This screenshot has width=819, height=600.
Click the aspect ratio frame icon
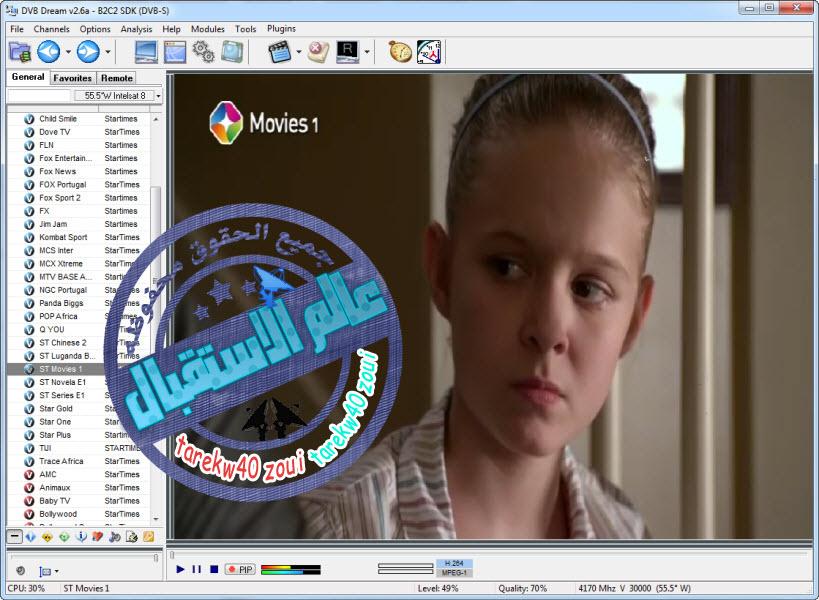coord(45,571)
